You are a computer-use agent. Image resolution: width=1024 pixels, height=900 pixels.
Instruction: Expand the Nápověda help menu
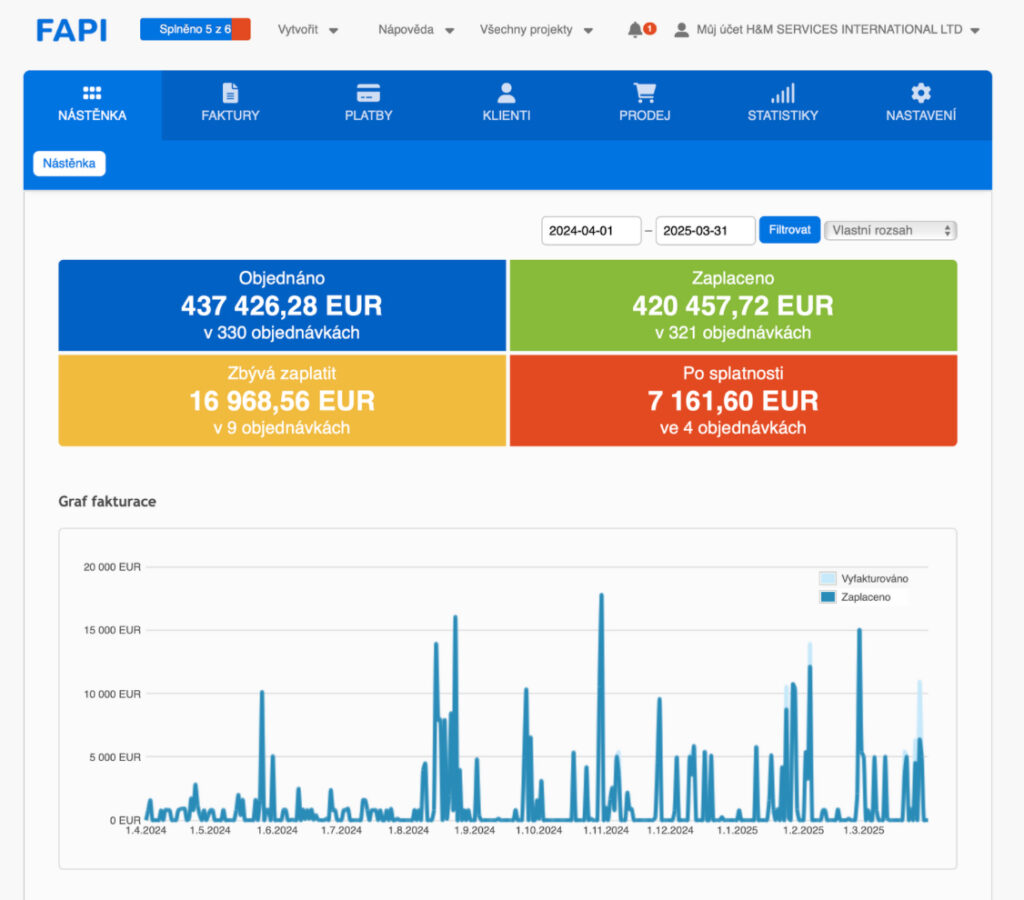(x=416, y=29)
